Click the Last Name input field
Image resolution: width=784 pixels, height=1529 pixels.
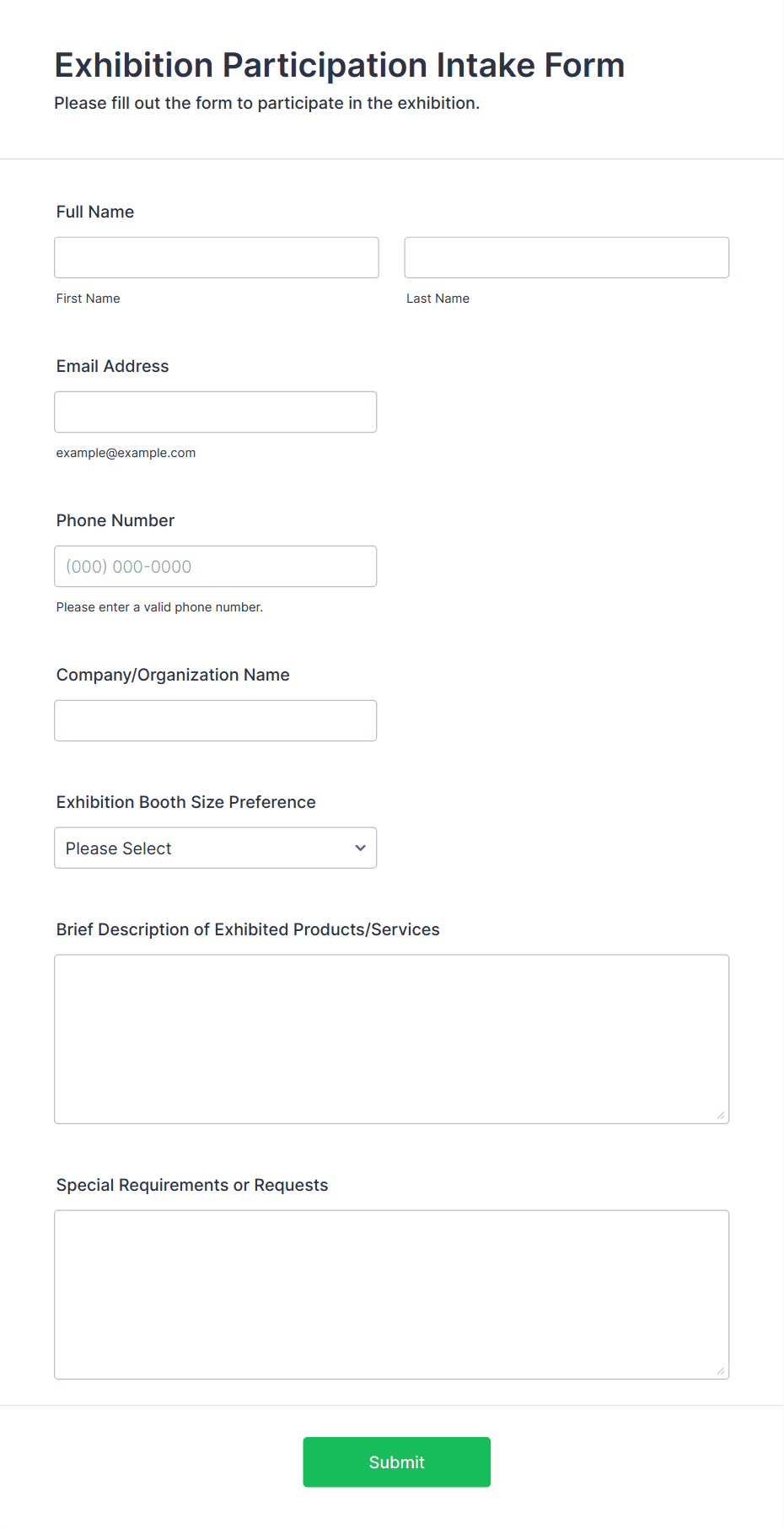(567, 257)
